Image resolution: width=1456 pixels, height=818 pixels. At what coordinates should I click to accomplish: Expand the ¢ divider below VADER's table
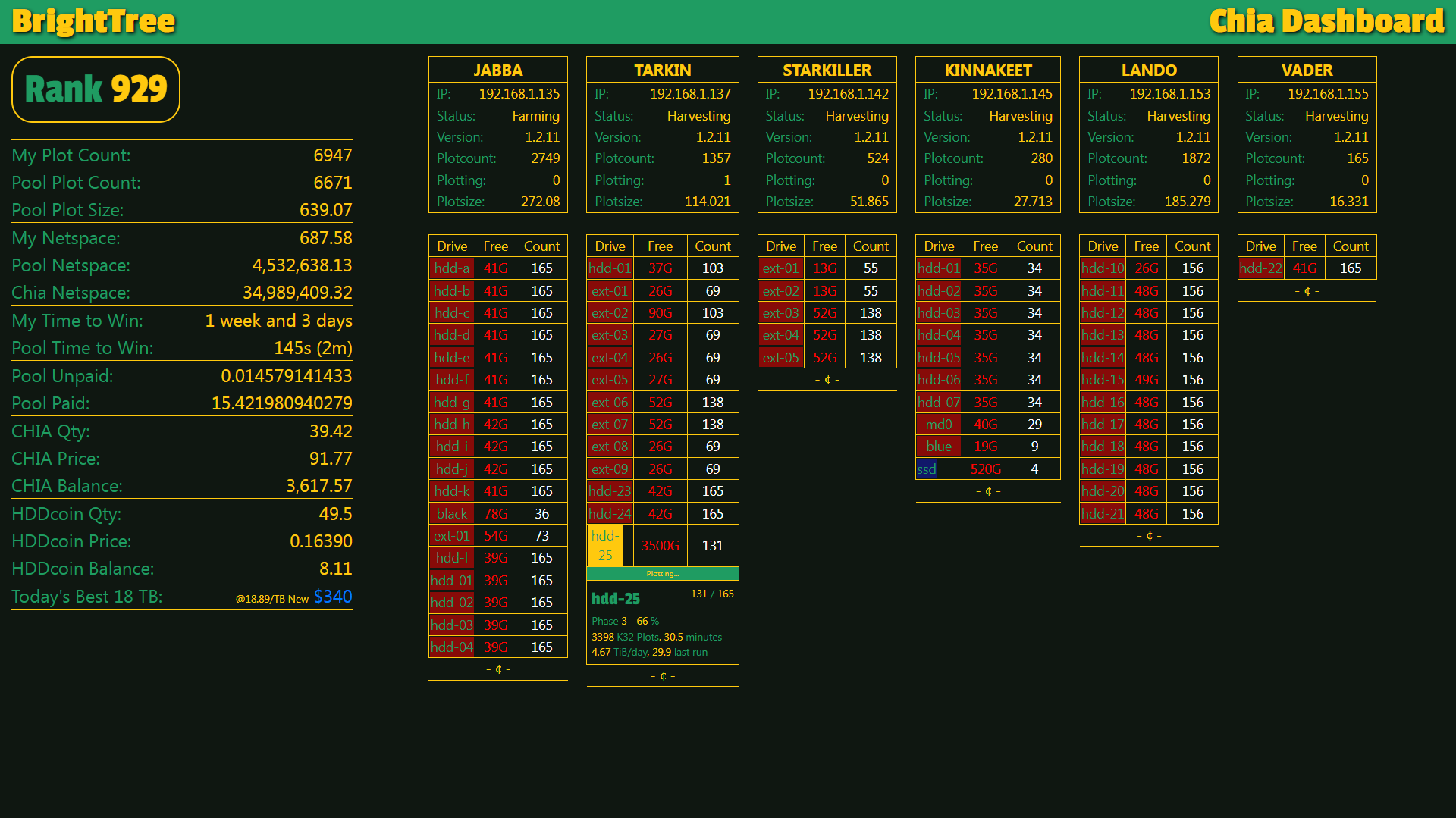point(1306,290)
